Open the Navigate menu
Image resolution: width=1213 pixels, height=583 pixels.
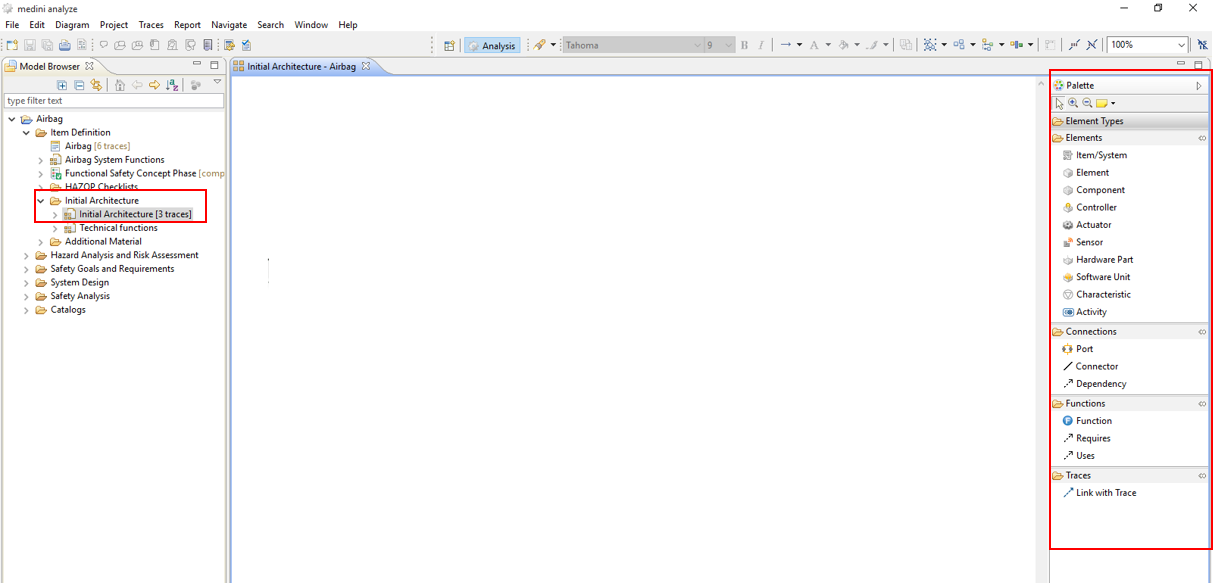[x=229, y=25]
